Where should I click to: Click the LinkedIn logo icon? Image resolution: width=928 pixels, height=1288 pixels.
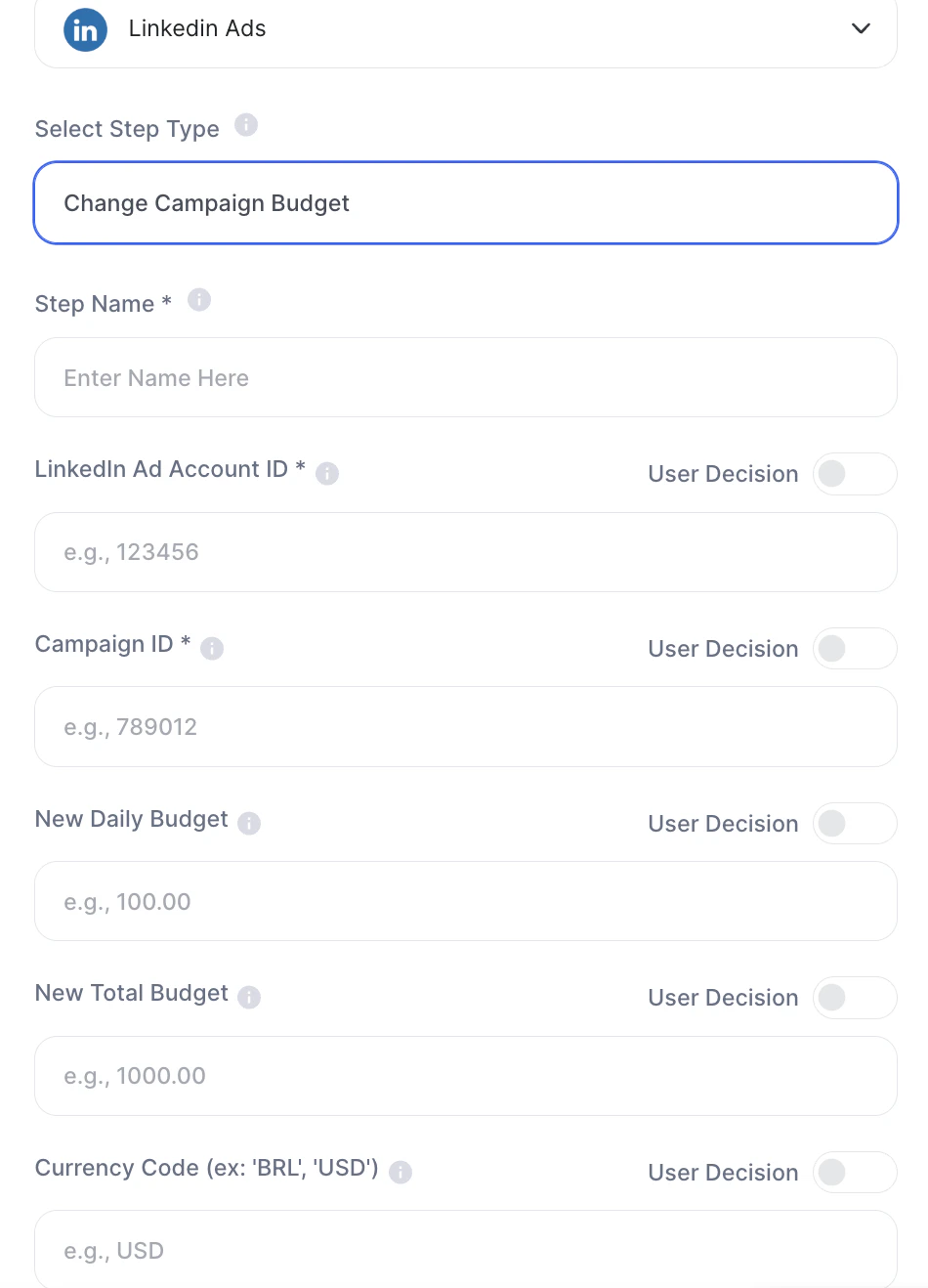pos(86,29)
